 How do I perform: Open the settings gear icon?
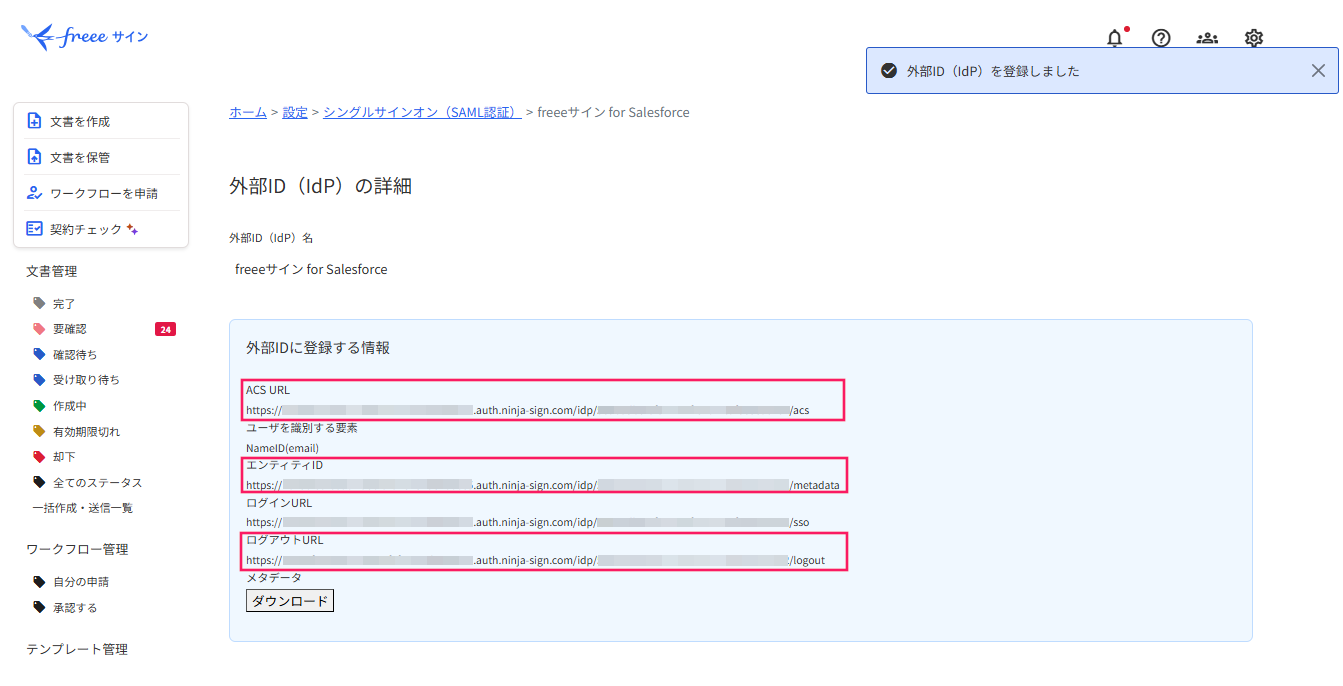[x=1254, y=38]
